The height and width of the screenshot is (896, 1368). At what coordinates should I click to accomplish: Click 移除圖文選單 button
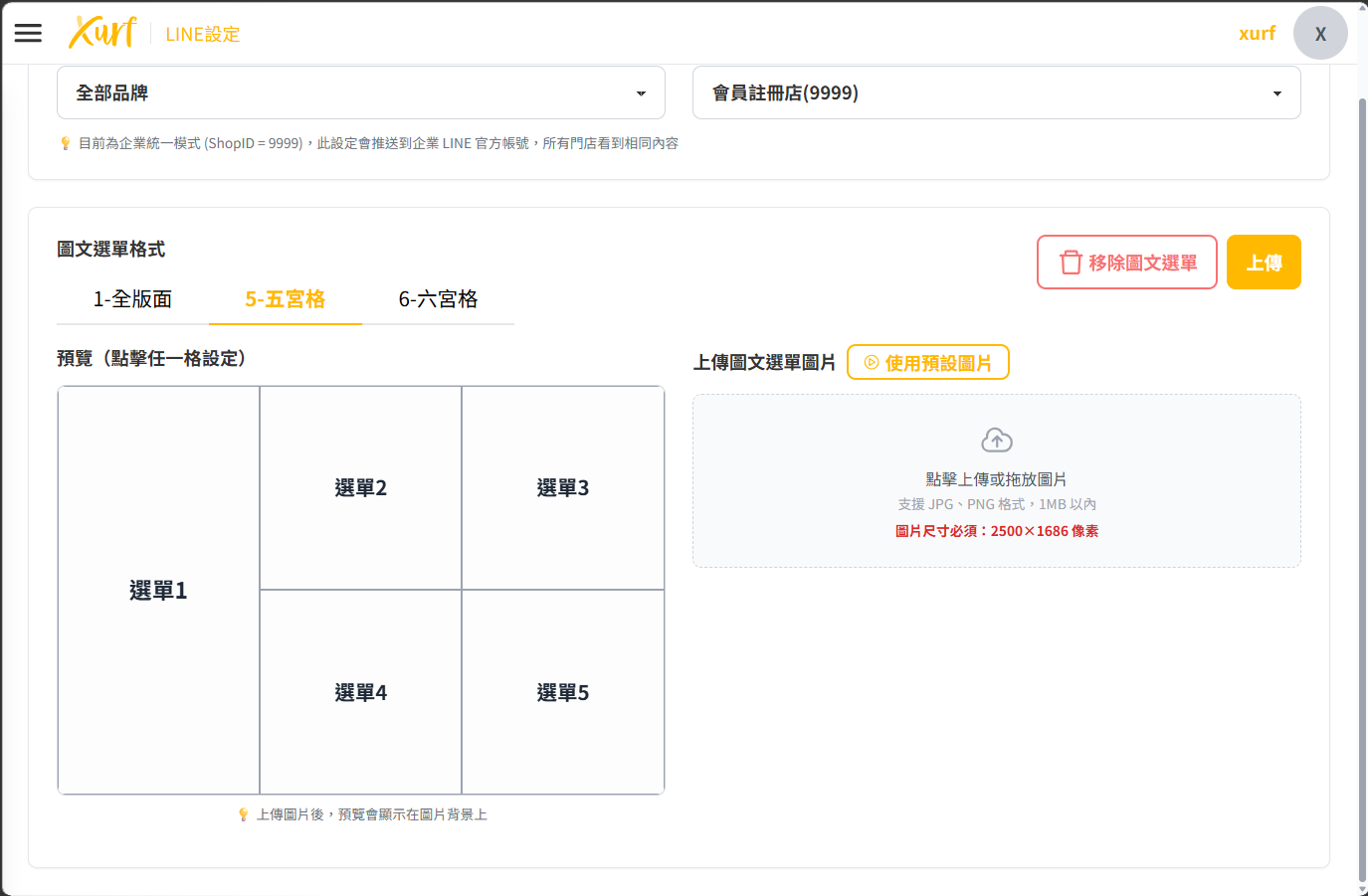[1127, 263]
